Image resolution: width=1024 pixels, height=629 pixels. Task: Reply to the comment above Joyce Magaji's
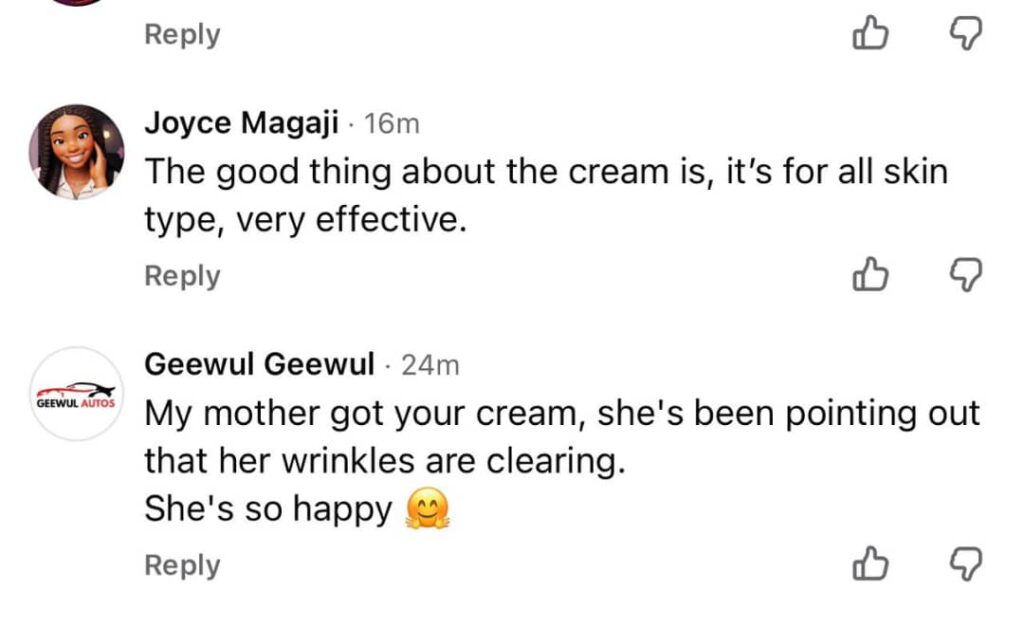tap(182, 34)
